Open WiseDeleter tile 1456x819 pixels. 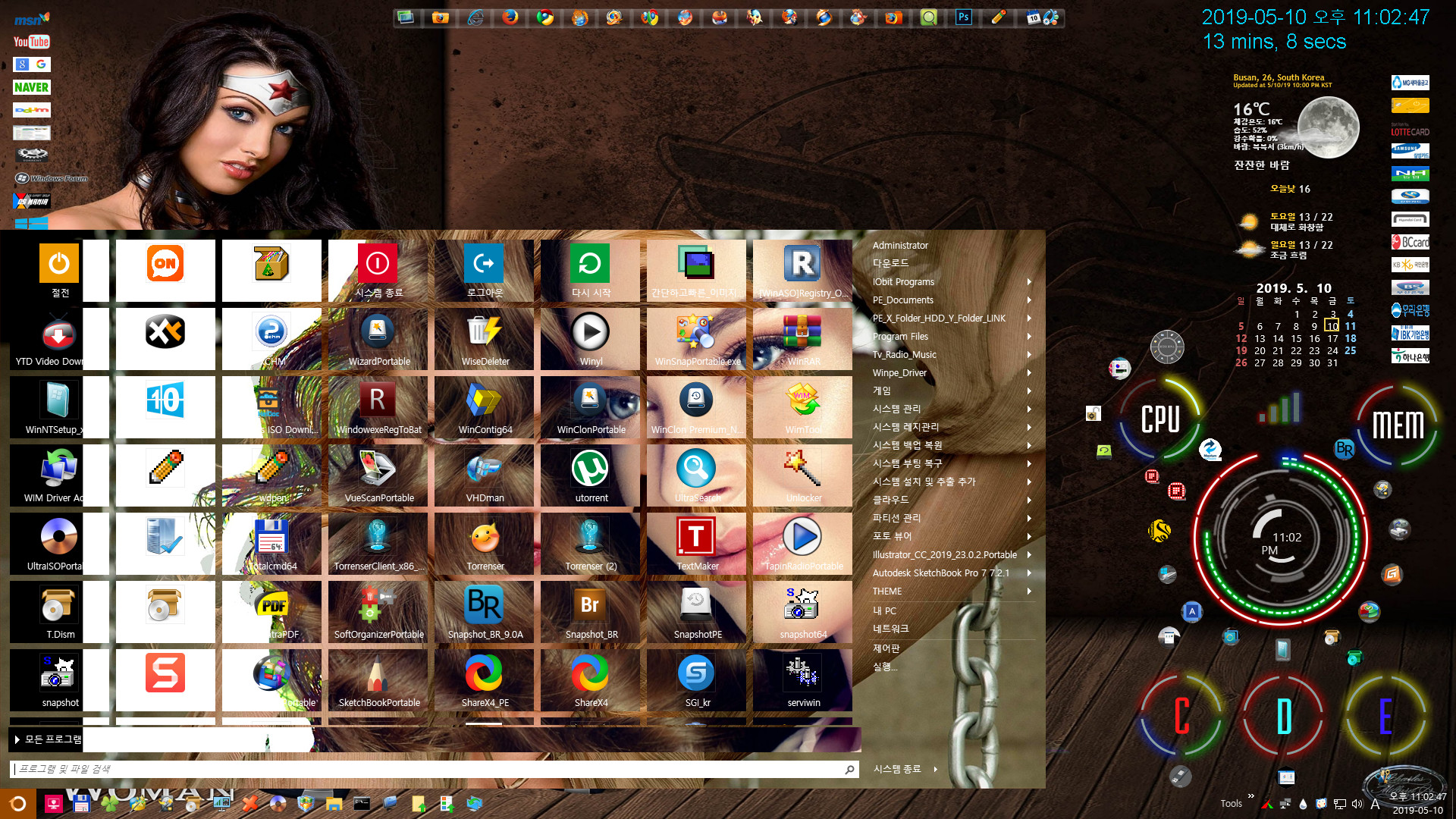tap(484, 339)
